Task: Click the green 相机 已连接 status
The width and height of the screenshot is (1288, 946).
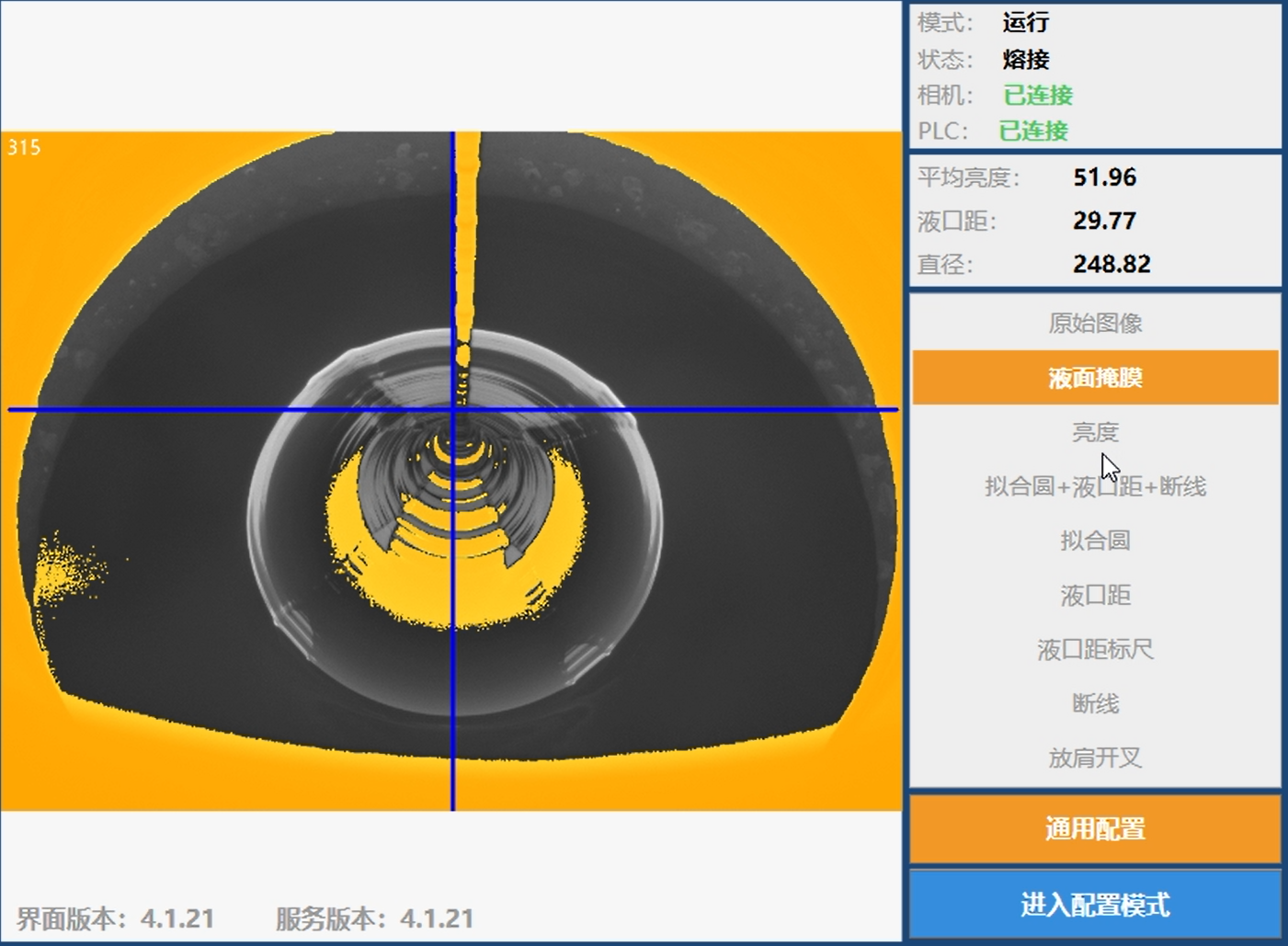Action: (x=1037, y=96)
